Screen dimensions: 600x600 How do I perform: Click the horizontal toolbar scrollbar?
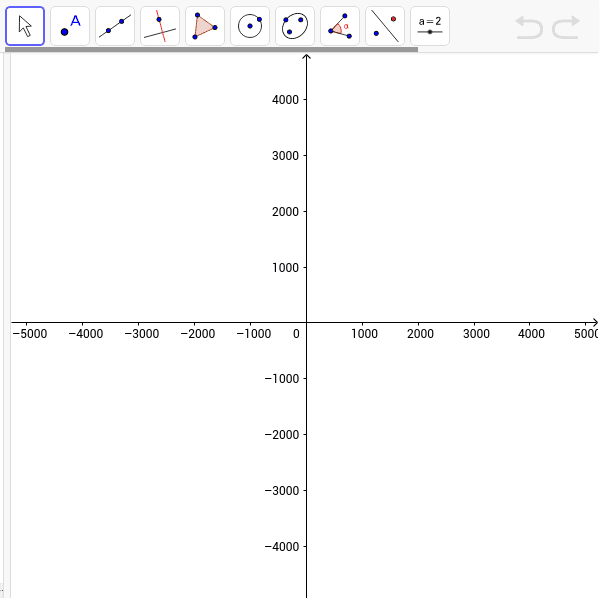point(211,49)
